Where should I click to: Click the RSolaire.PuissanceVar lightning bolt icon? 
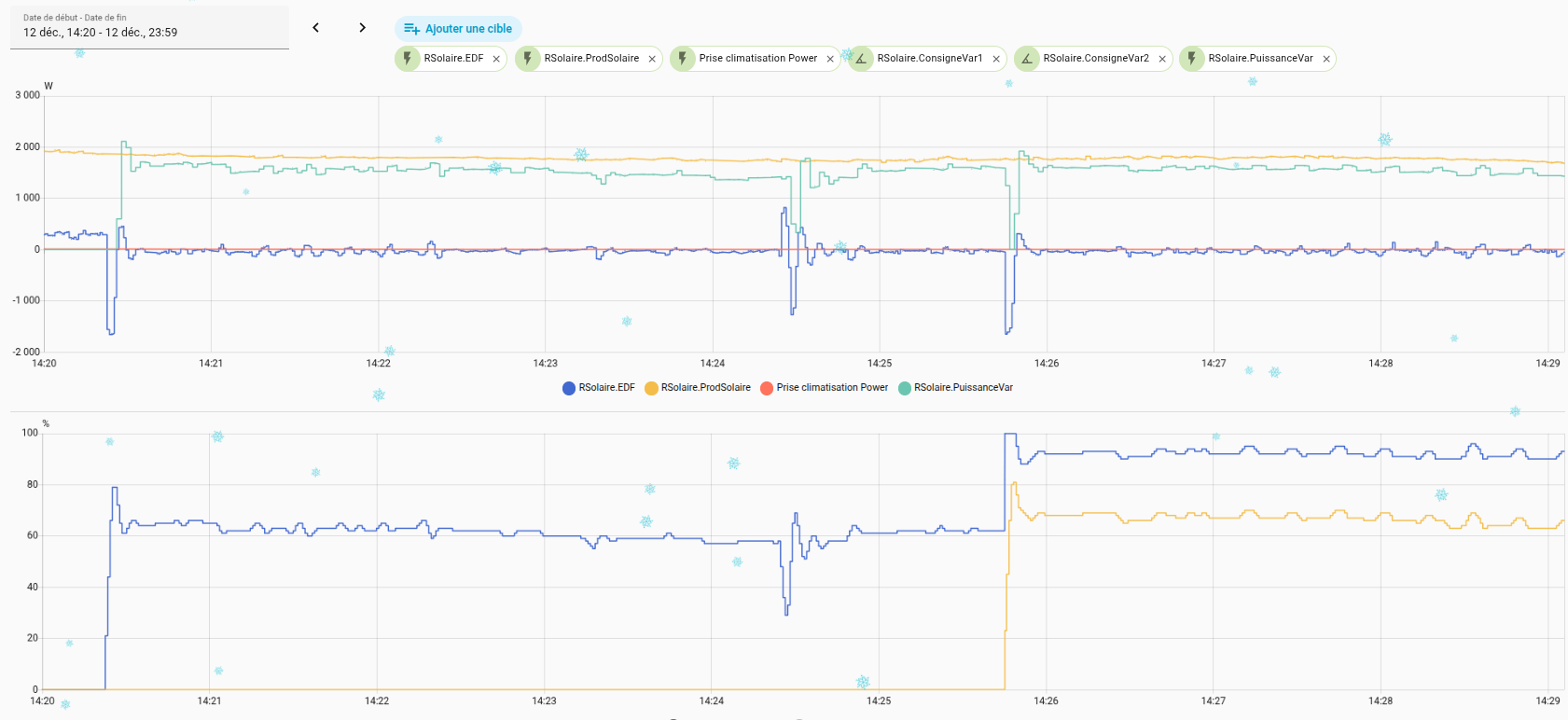click(1192, 59)
